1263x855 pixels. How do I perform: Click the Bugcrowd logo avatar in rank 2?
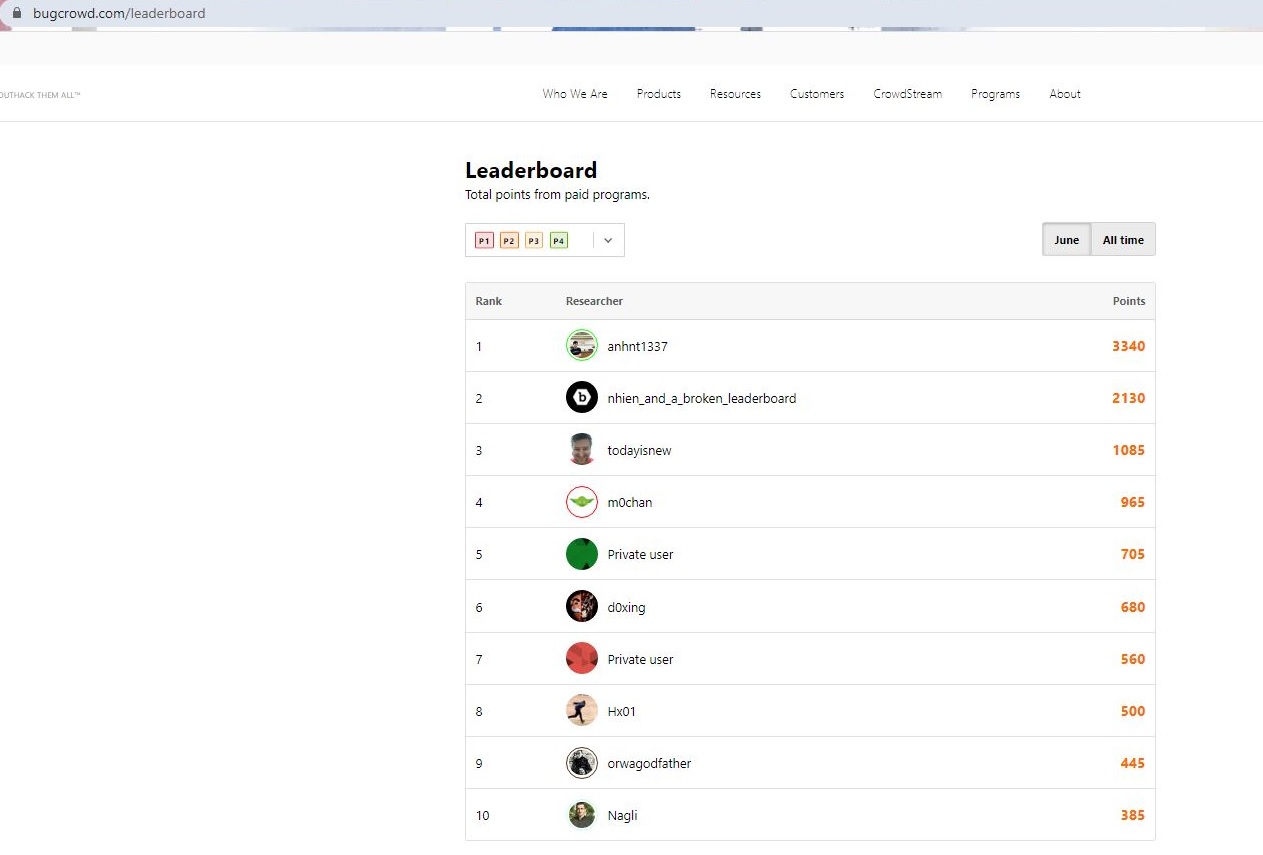[581, 398]
